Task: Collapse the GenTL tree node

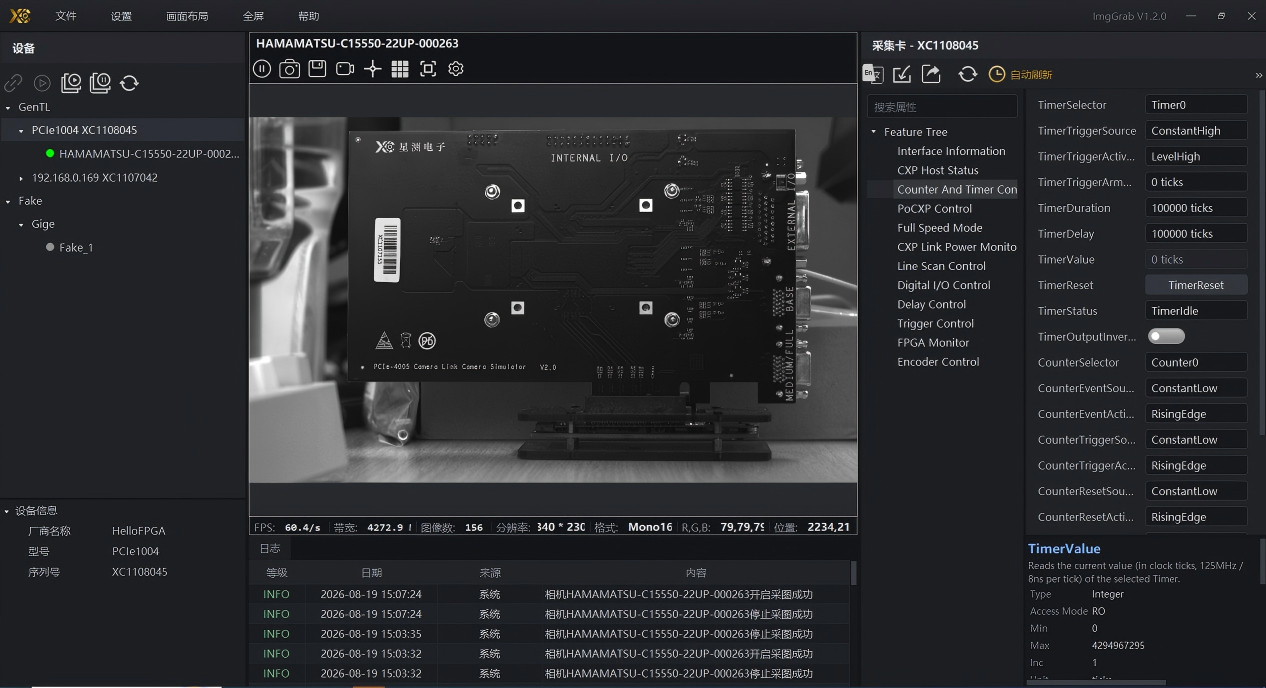Action: point(8,107)
